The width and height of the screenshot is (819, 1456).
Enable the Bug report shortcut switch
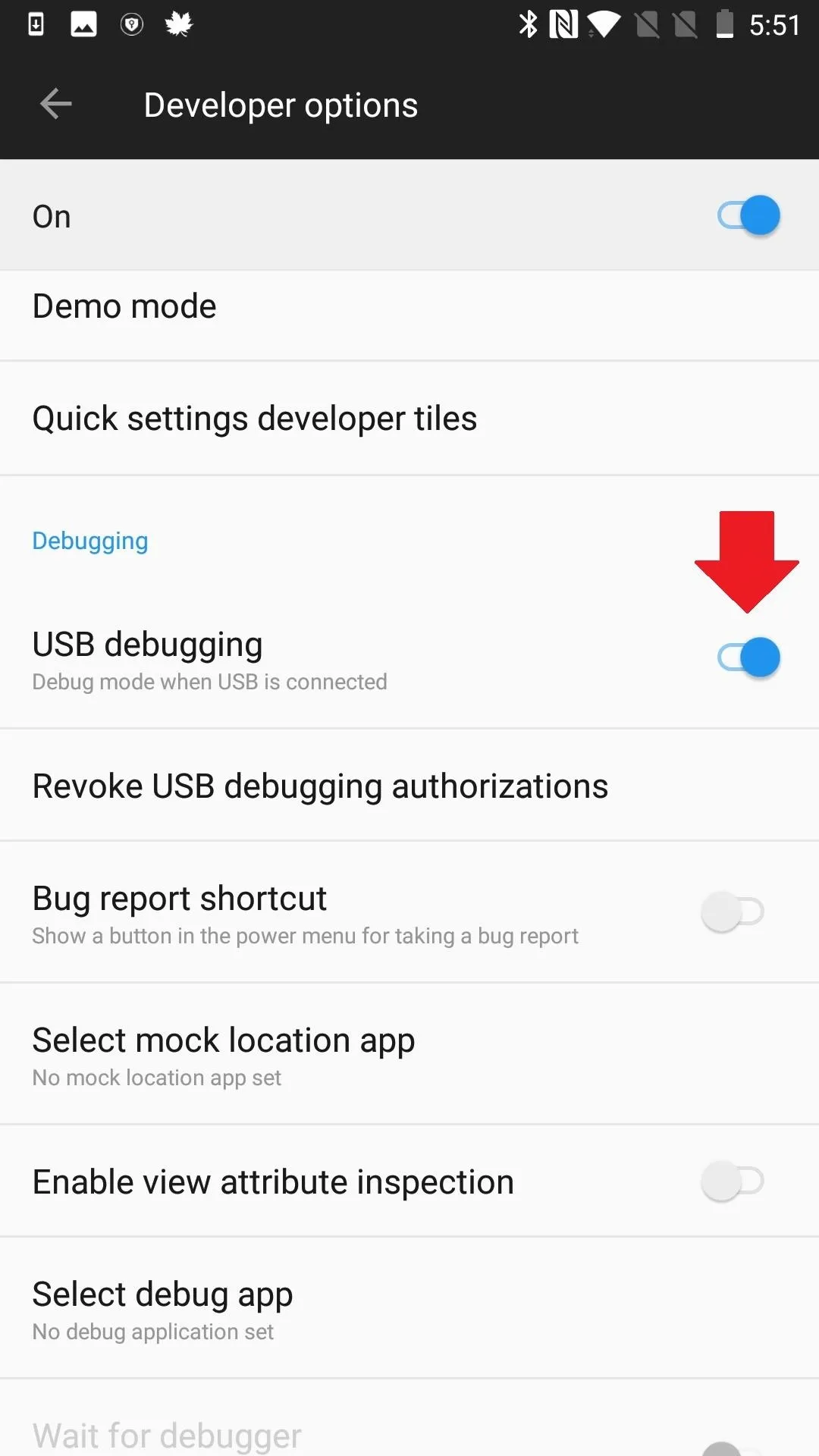point(733,912)
